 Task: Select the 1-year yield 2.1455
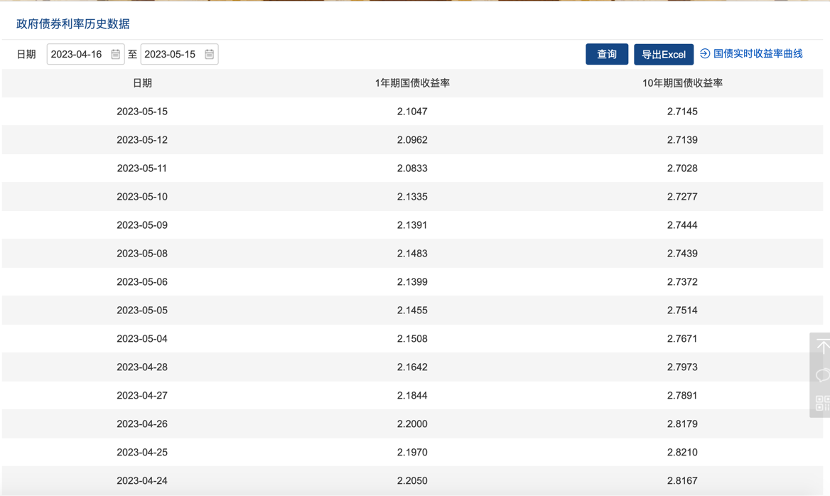[412, 310]
